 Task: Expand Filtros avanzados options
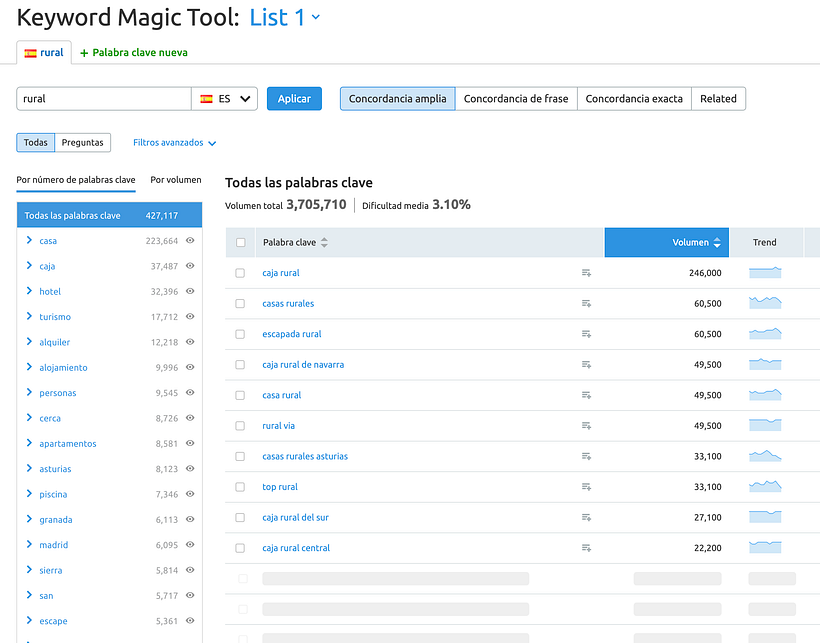pos(174,143)
